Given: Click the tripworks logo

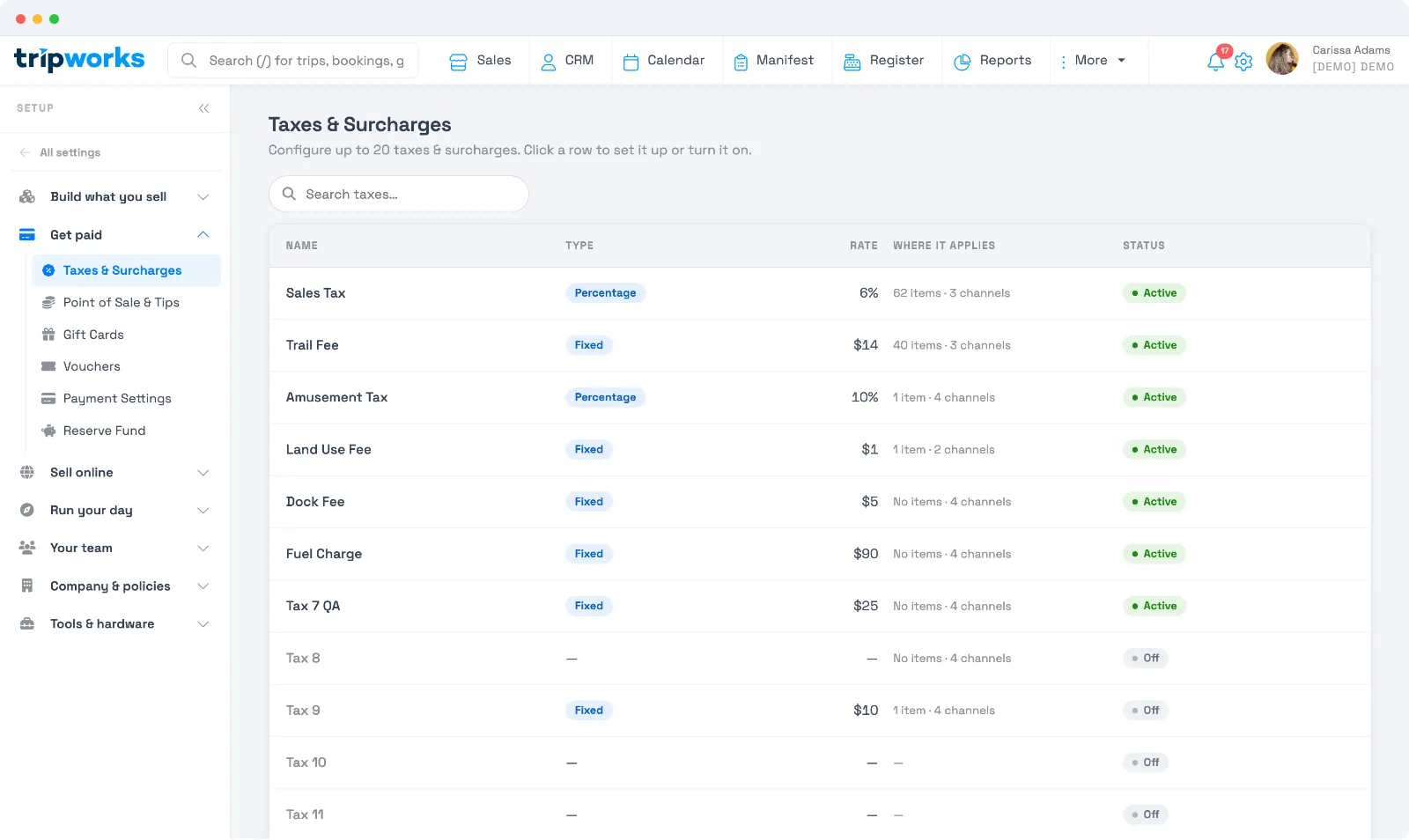Looking at the screenshot, I should 79,59.
